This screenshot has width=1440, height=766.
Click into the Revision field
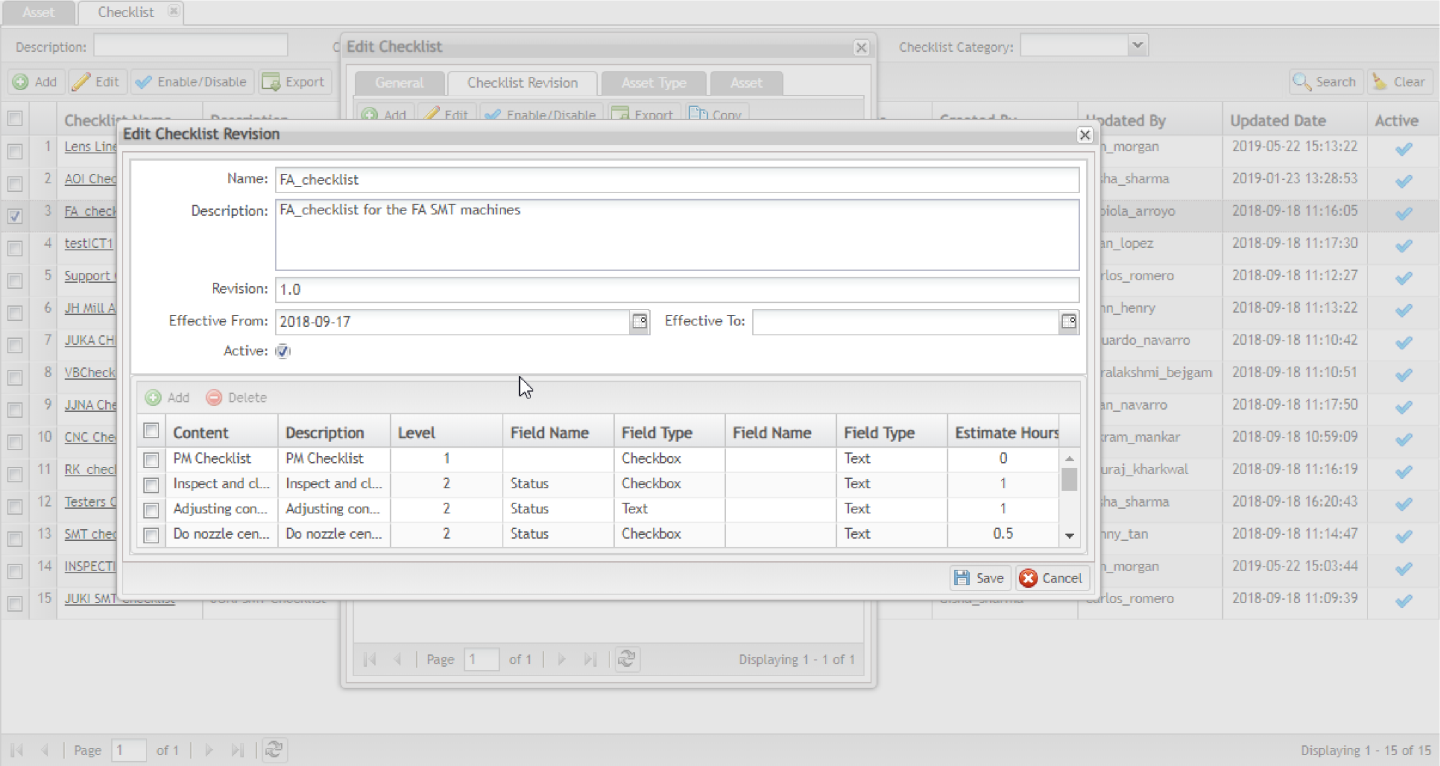[x=677, y=290]
